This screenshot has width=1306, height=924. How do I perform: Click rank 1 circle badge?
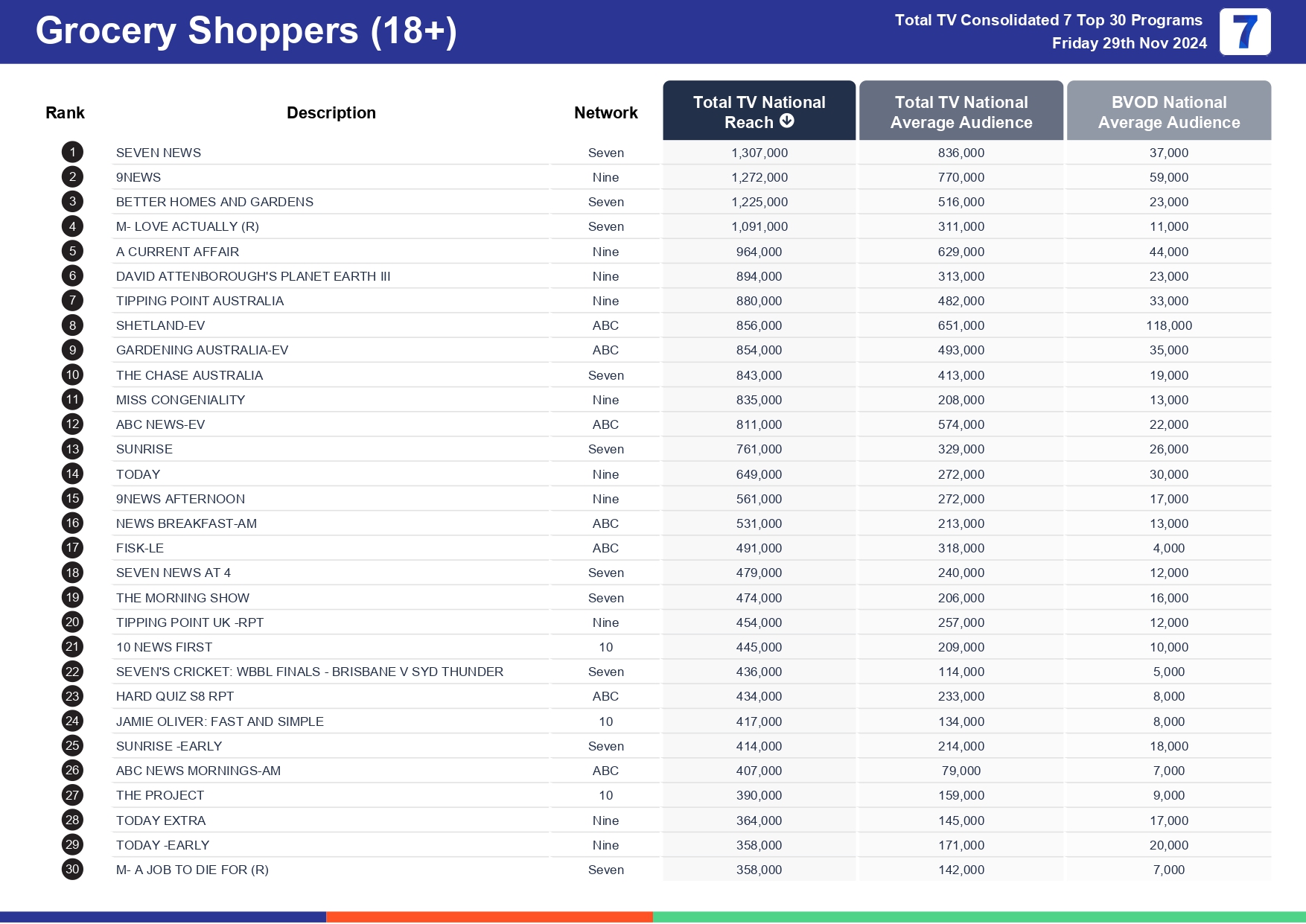click(72, 153)
